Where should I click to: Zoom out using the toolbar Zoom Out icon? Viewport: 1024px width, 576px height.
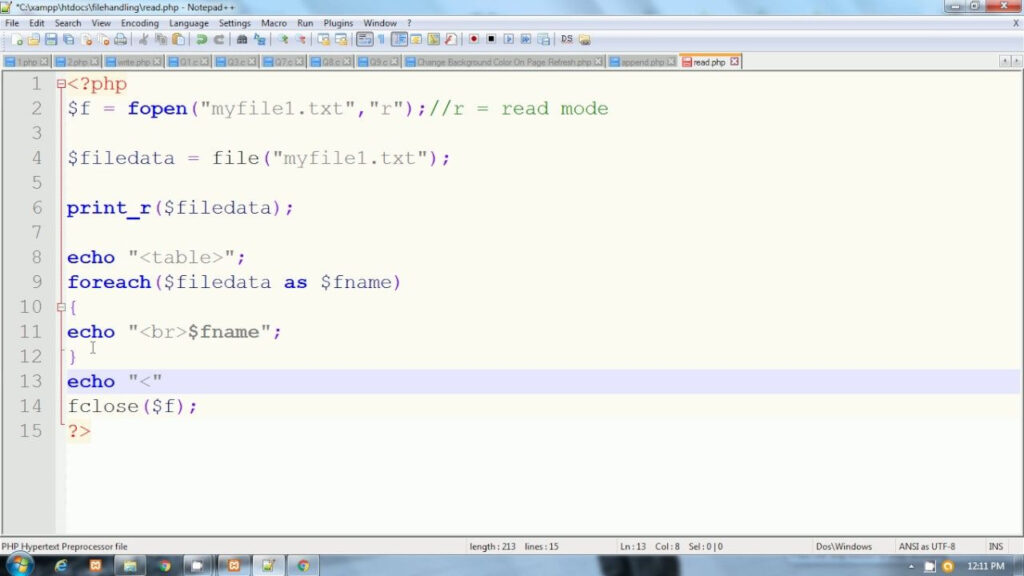[300, 40]
